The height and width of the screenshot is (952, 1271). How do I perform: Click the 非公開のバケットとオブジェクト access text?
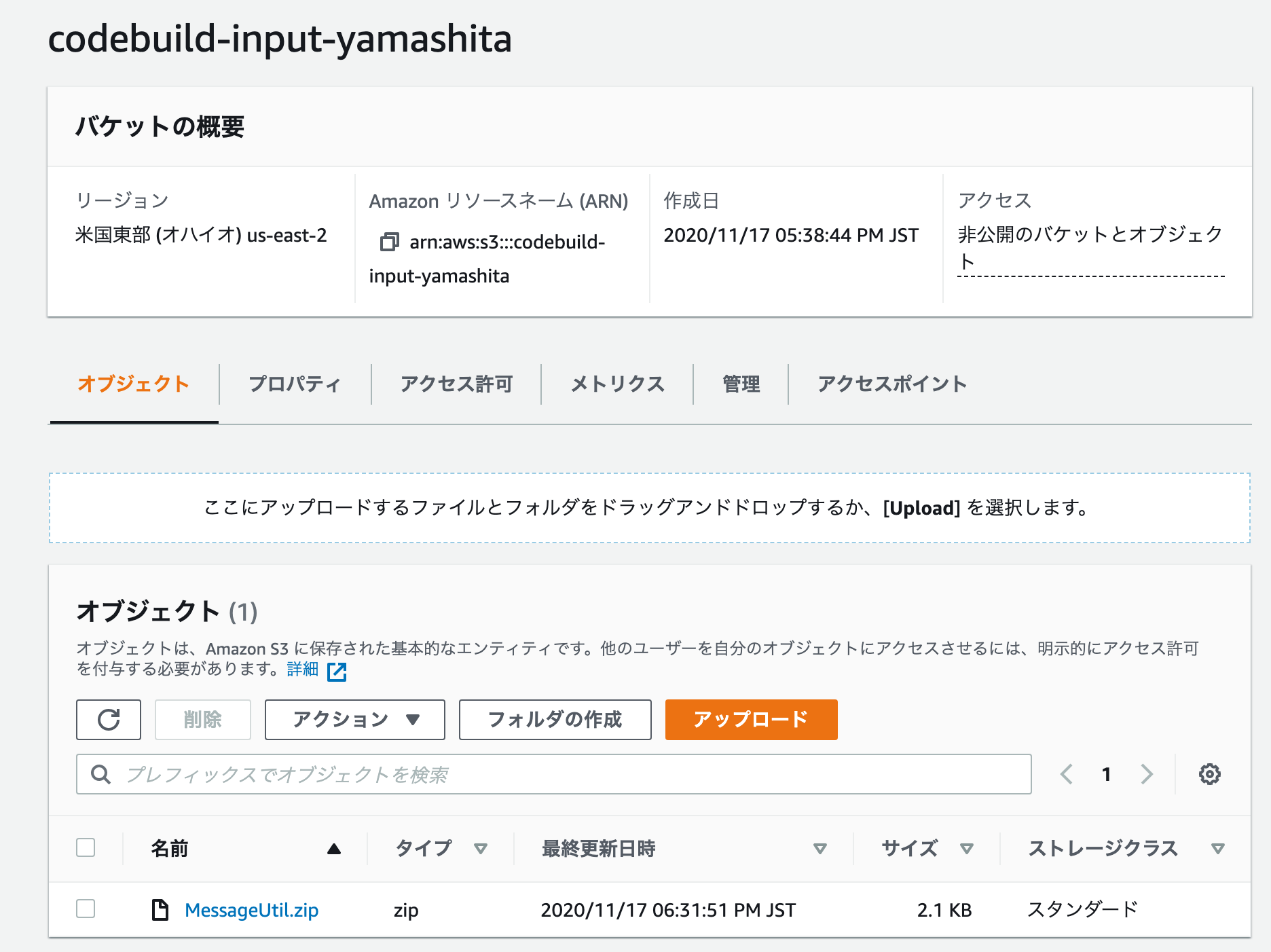point(1090,248)
